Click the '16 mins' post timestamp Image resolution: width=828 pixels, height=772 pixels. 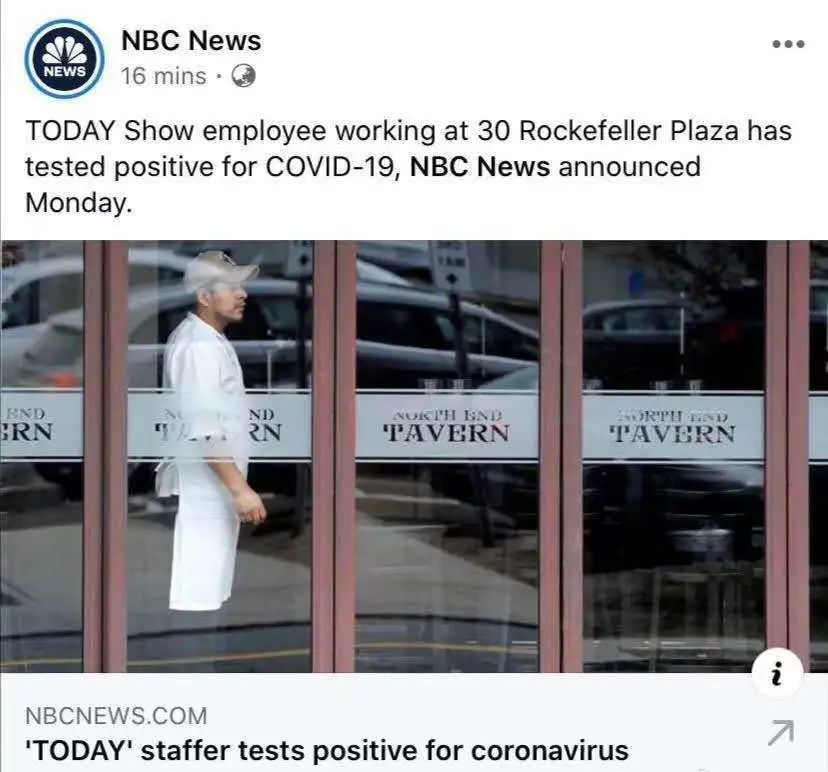pyautogui.click(x=164, y=76)
